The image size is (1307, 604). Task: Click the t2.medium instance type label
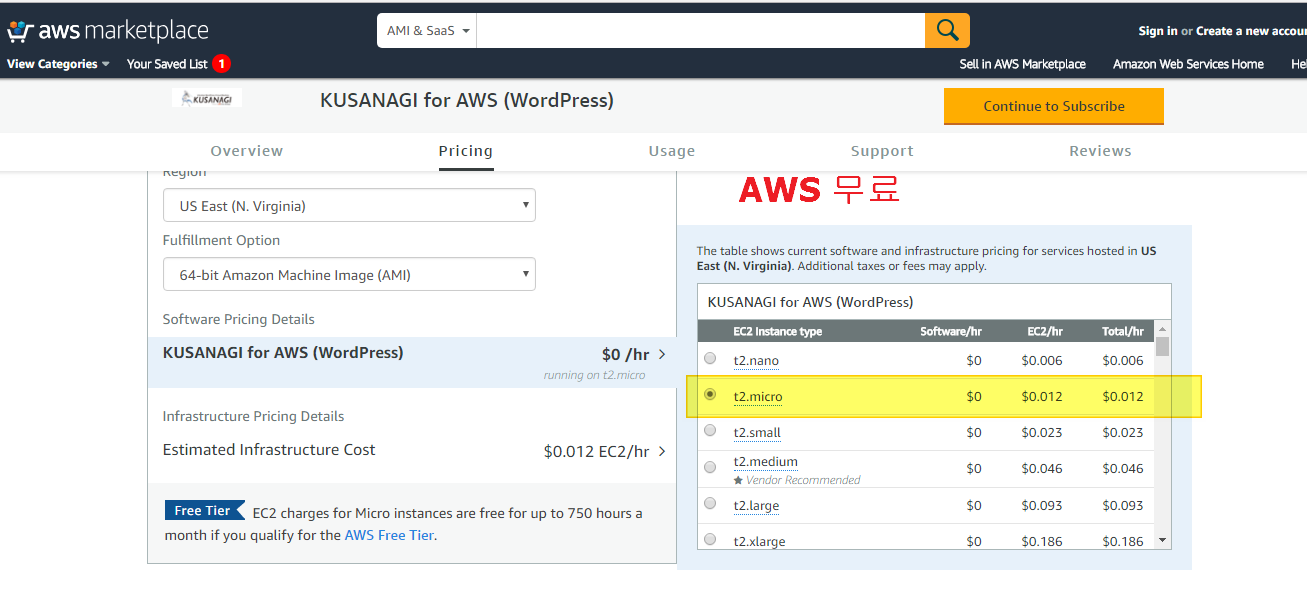(x=765, y=462)
